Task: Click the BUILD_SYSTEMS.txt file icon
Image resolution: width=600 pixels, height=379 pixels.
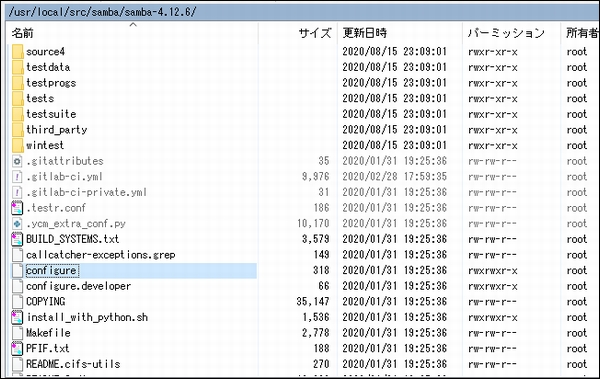Action: point(17,239)
